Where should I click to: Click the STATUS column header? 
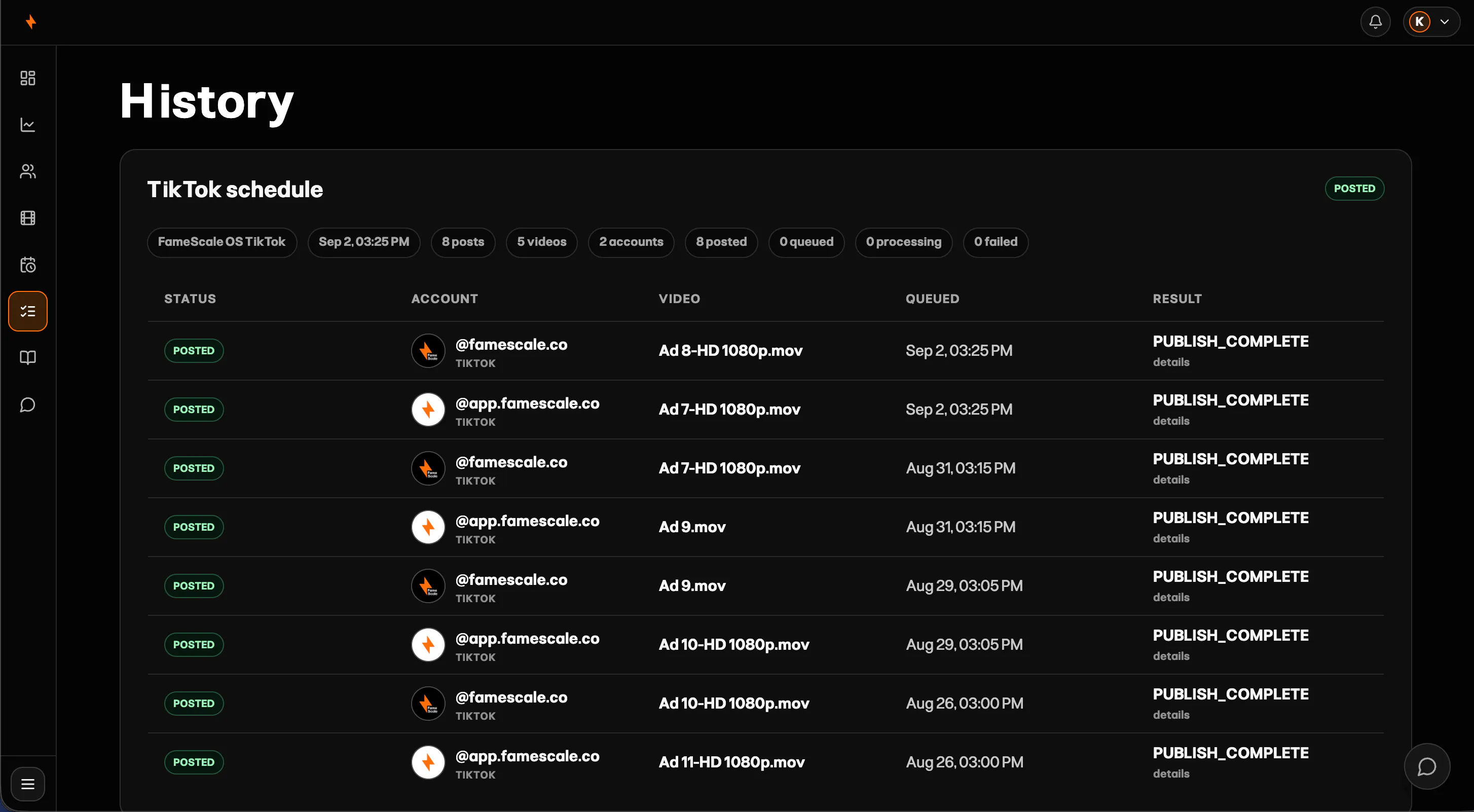tap(190, 299)
